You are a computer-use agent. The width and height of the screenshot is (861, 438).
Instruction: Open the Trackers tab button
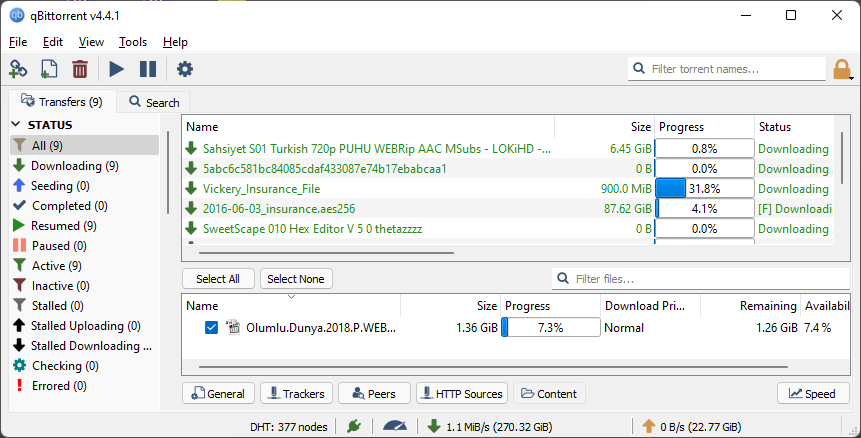(x=296, y=394)
